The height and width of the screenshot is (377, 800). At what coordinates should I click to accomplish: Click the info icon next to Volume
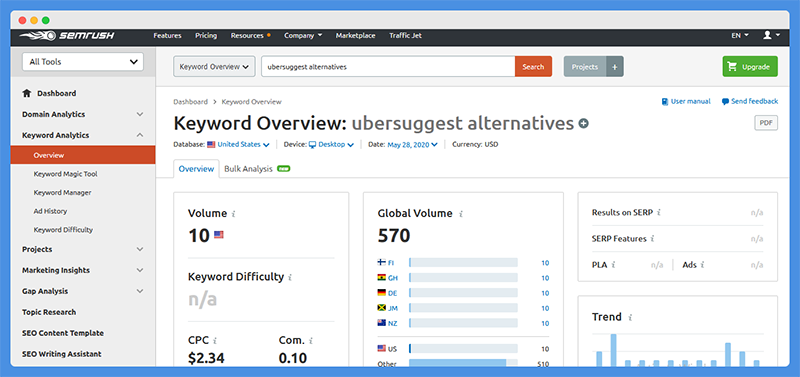tap(234, 214)
